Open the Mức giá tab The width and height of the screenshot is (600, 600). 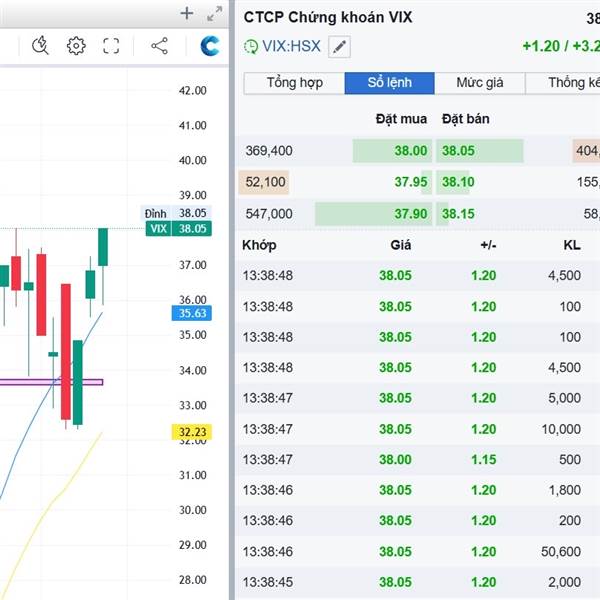[480, 83]
